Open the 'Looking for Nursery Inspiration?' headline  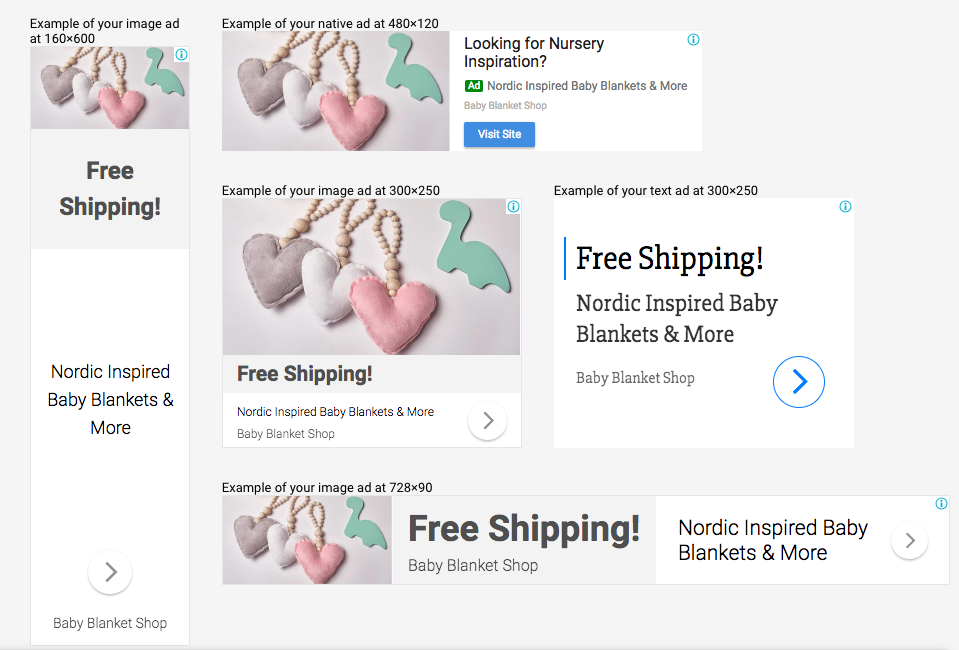pos(534,53)
